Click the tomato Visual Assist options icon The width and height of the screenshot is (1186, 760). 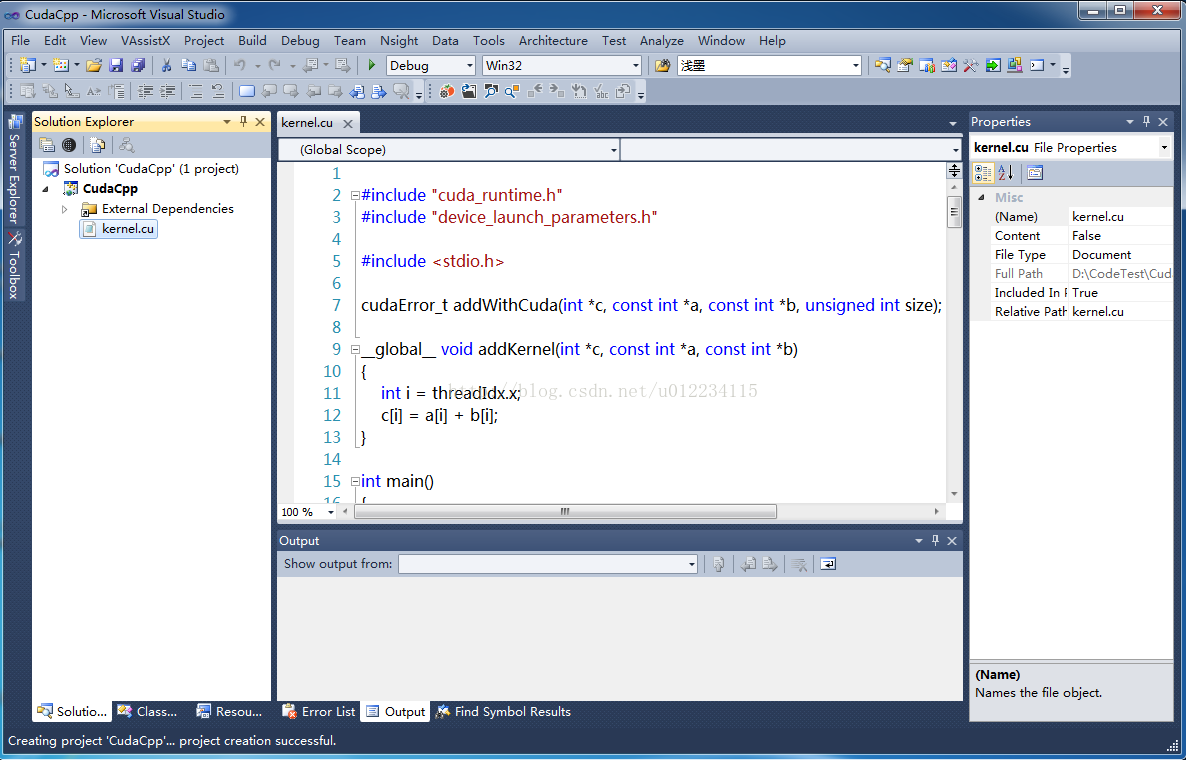point(447,92)
